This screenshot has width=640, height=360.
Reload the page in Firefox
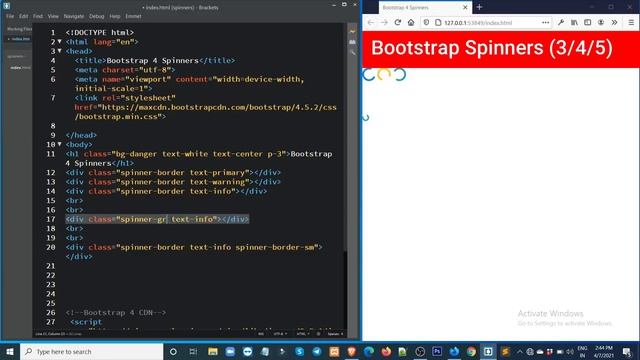(x=398, y=23)
